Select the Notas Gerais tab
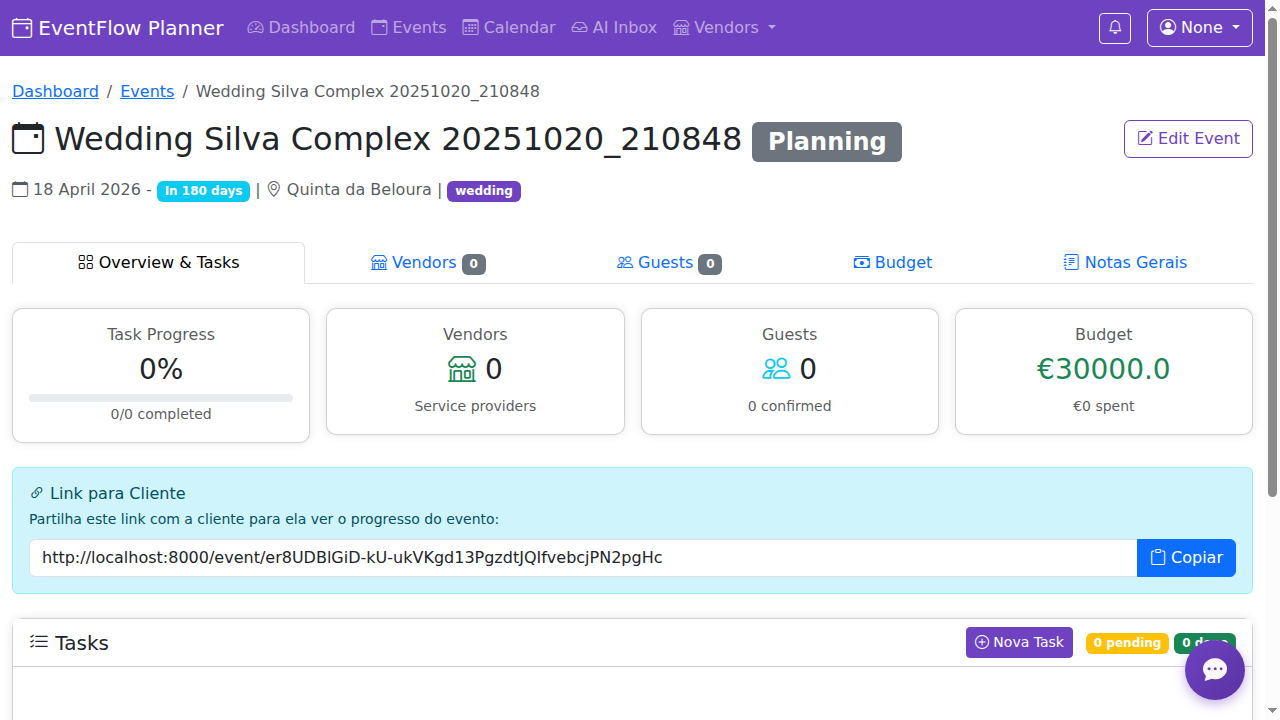 (1124, 263)
